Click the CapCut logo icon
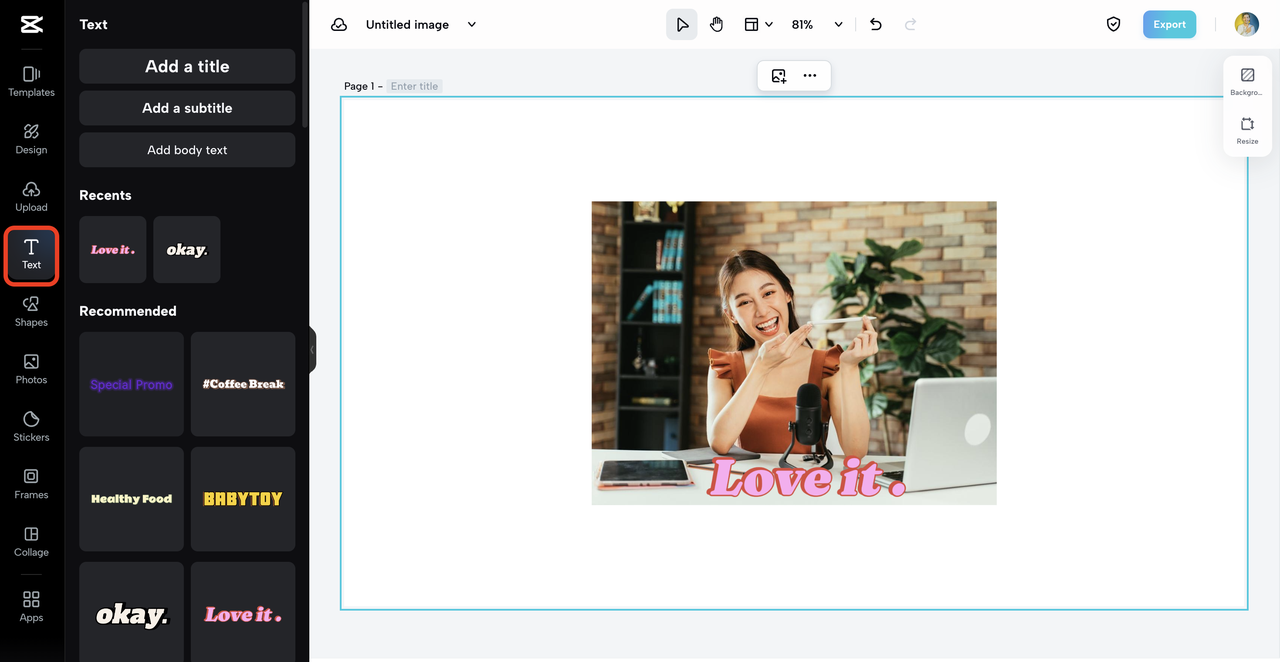 tap(31, 25)
